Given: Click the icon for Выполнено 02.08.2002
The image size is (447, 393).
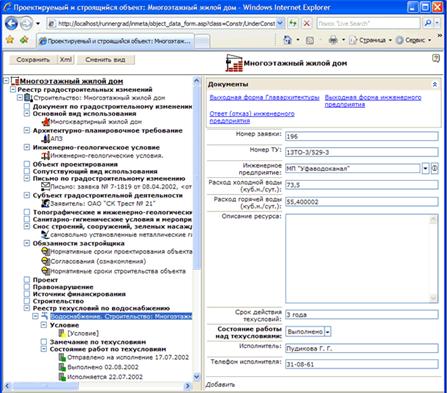Looking at the screenshot, I should tap(62, 367).
